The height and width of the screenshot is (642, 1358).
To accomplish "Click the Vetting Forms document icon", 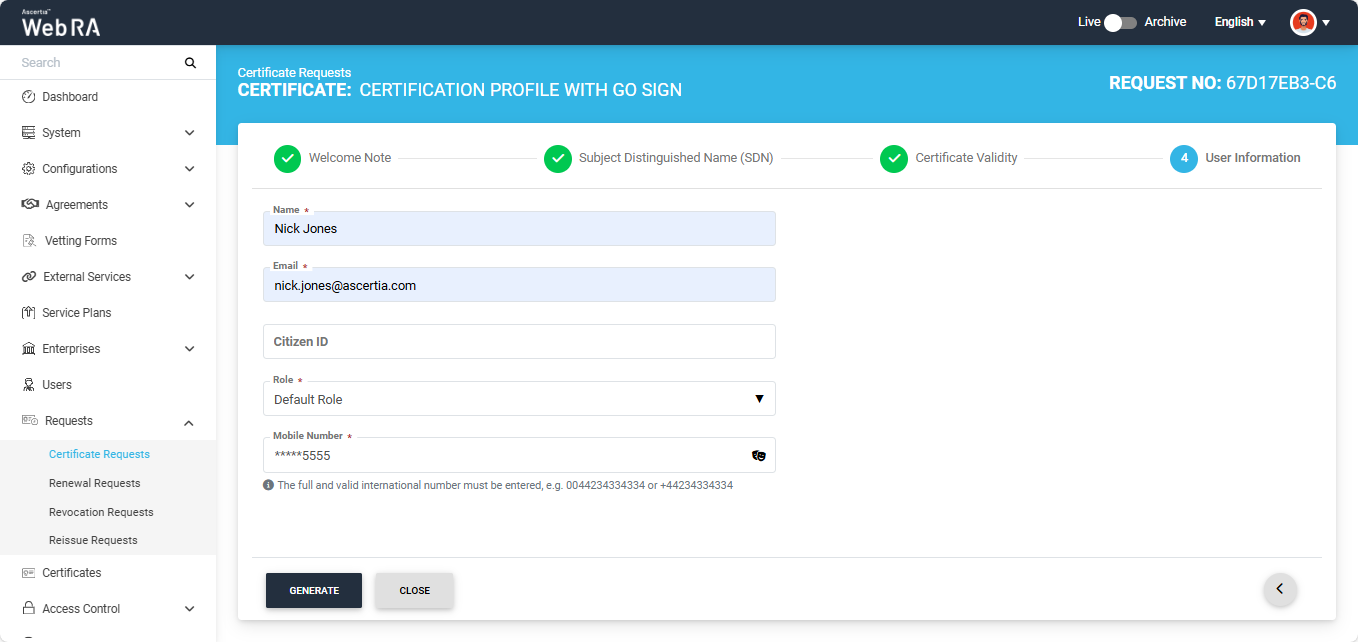I will coord(28,241).
